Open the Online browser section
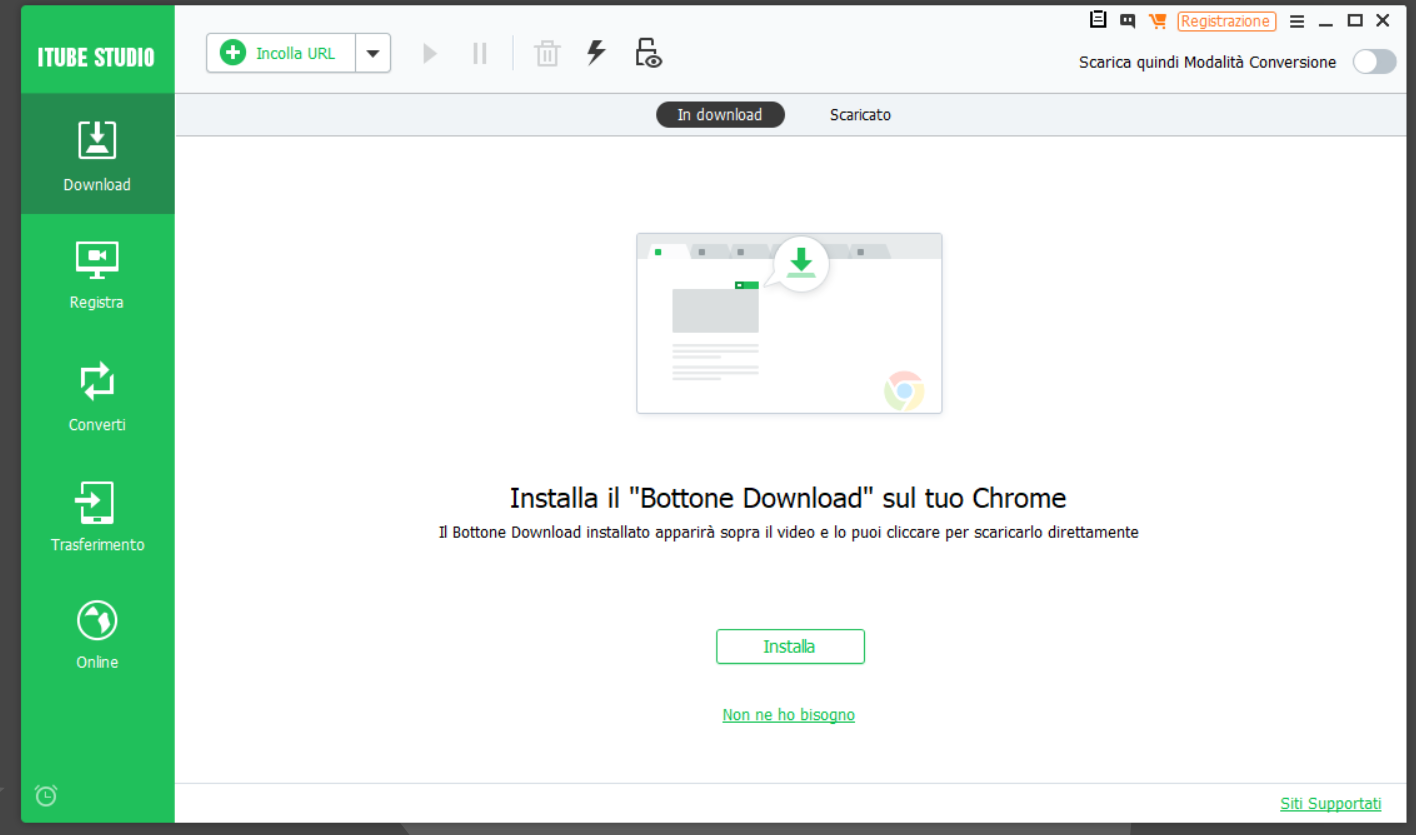This screenshot has height=835, width=1416. click(x=97, y=634)
